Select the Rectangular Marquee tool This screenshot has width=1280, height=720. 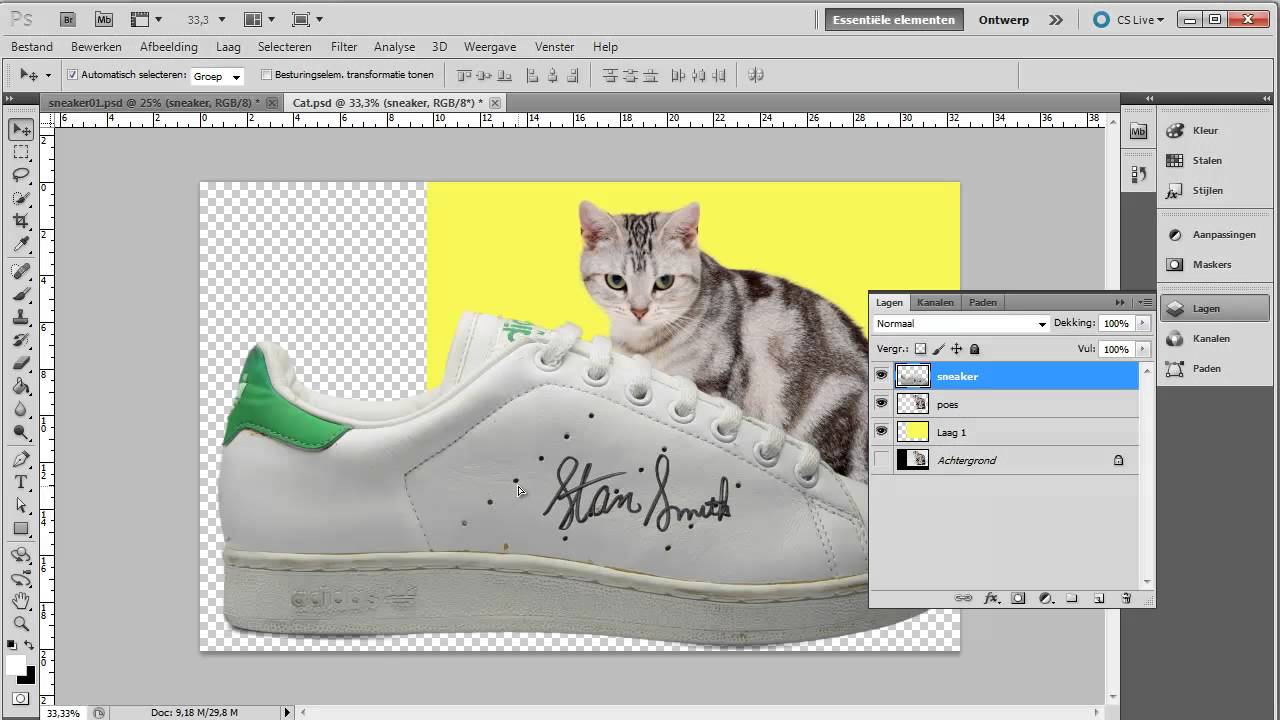pos(21,152)
